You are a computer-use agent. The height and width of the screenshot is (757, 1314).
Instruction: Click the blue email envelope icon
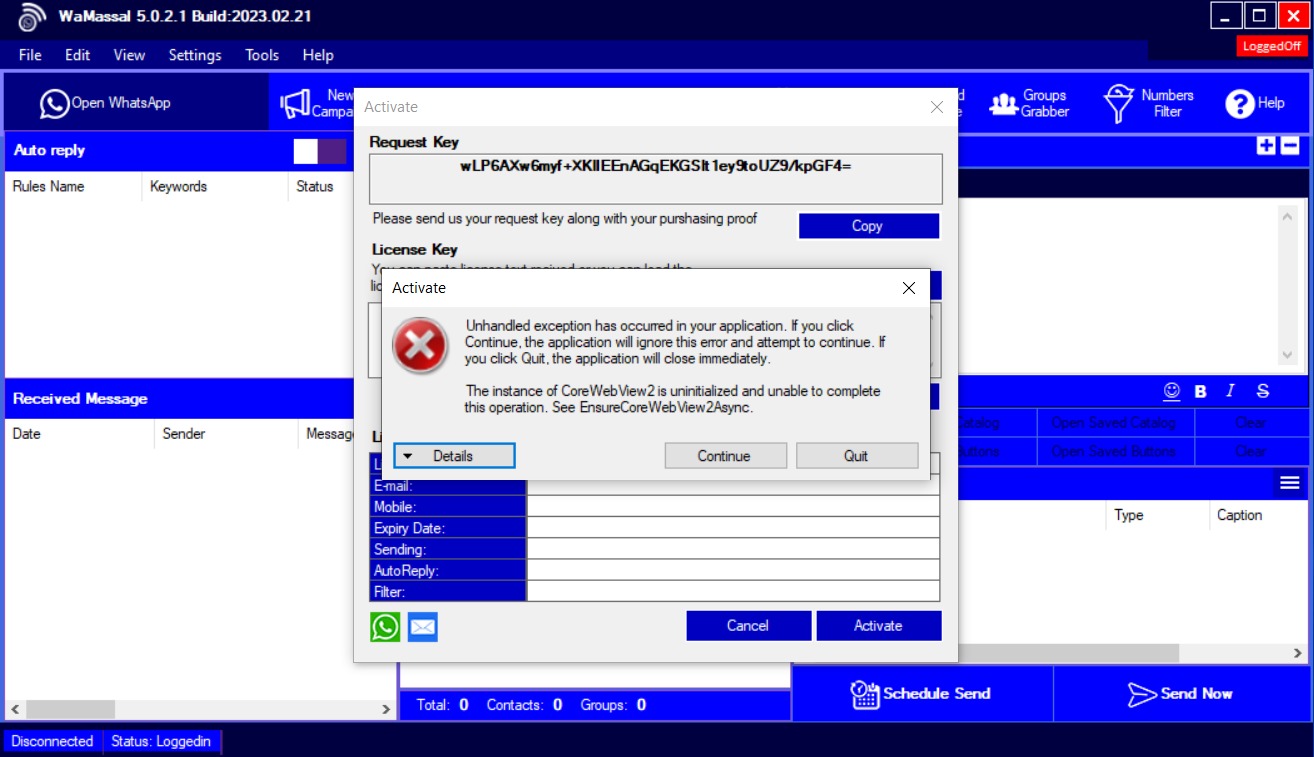[x=423, y=627]
